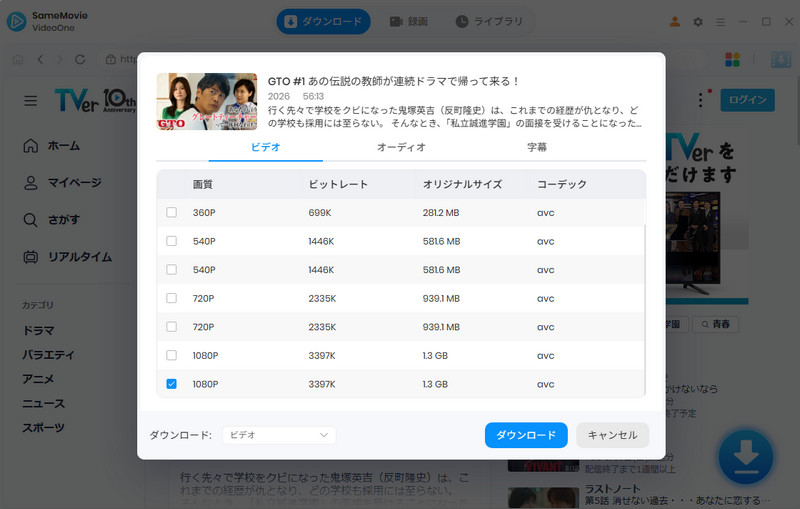
Task: Open the colorful apps grid icon
Action: click(732, 60)
